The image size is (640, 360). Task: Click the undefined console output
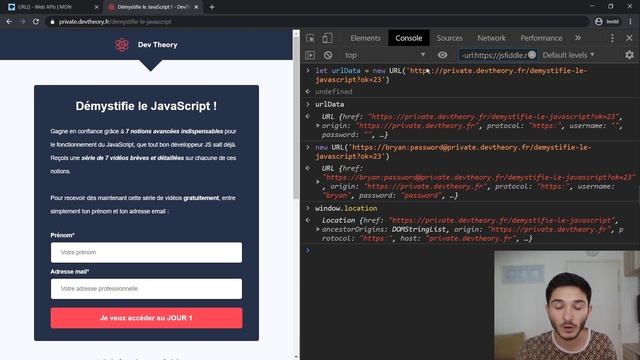[333, 91]
